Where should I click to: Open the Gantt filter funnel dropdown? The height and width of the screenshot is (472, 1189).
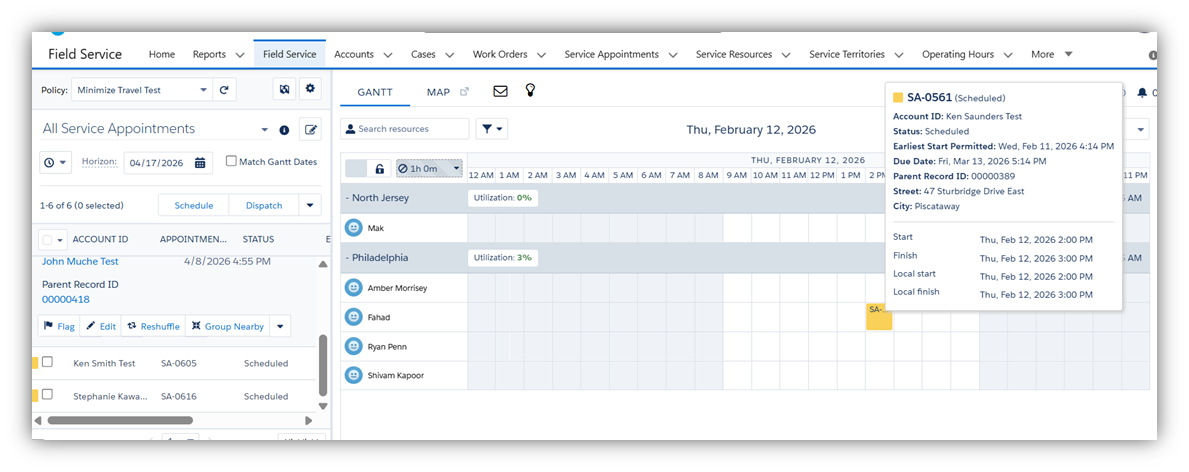pyautogui.click(x=491, y=129)
